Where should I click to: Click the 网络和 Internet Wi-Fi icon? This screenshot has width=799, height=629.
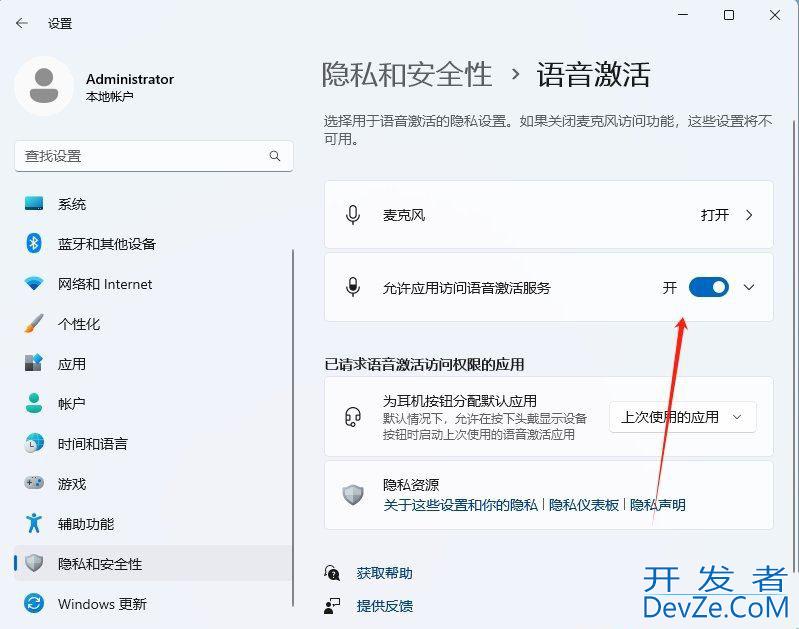click(34, 283)
